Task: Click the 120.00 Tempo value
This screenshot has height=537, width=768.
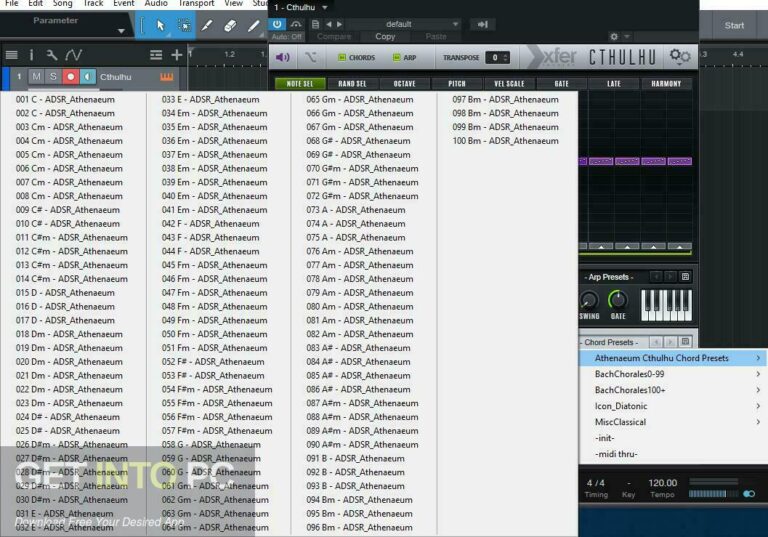Action: [663, 483]
